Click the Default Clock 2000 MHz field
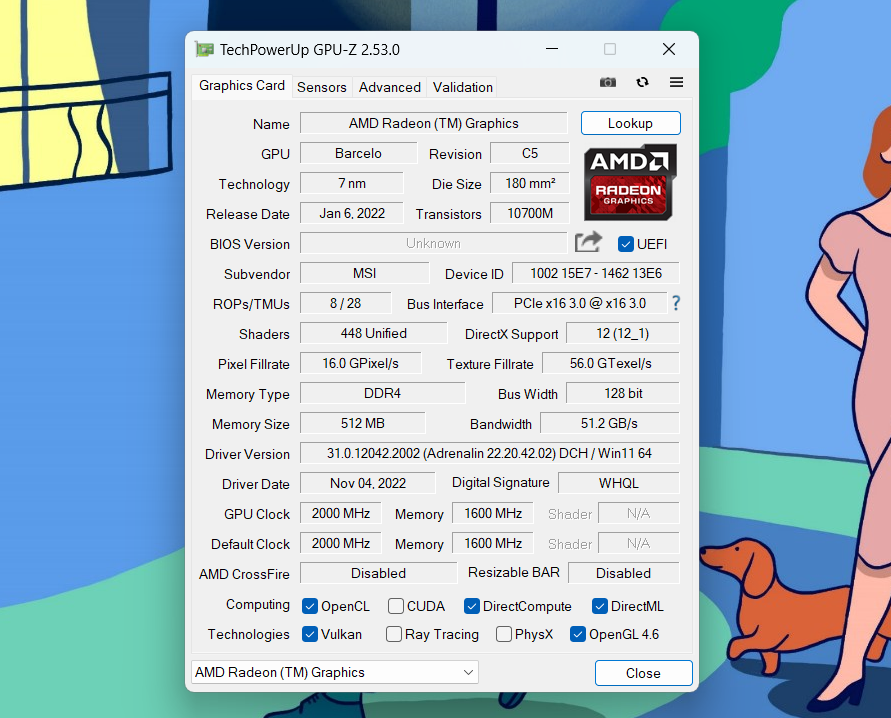Image resolution: width=891 pixels, height=718 pixels. [x=340, y=544]
